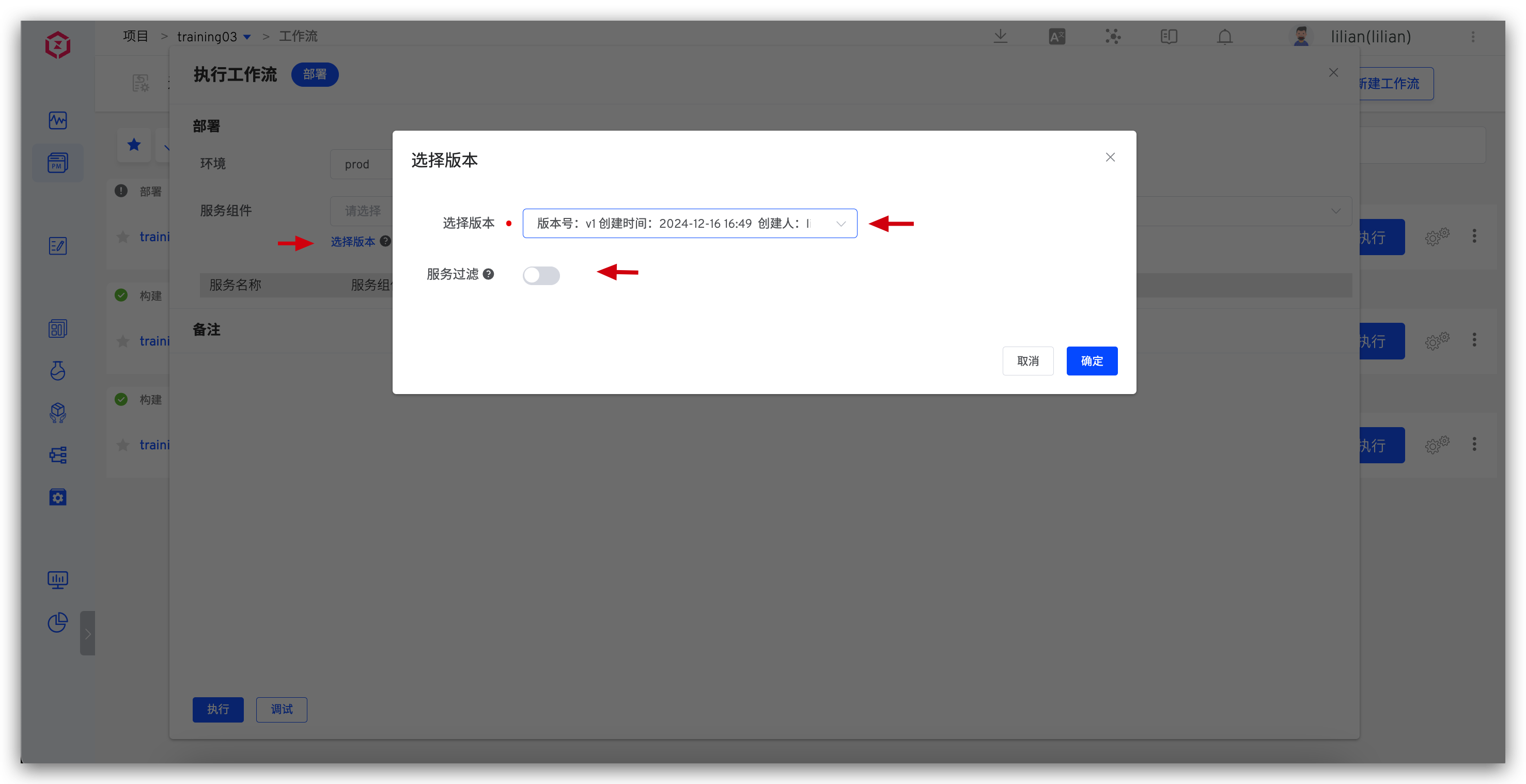This screenshot has width=1526, height=784.
Task: Toggle the 服务过滤 switch
Action: coord(541,275)
